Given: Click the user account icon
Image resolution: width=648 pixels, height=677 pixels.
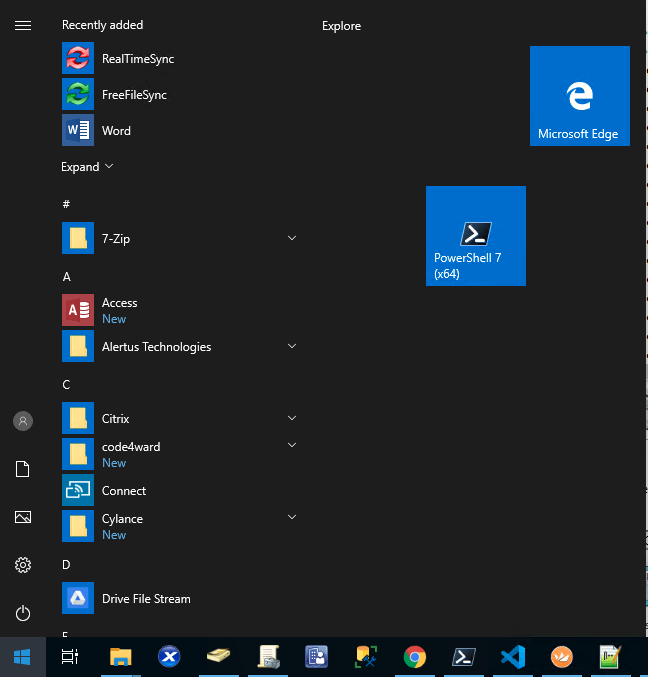Looking at the screenshot, I should tap(23, 421).
